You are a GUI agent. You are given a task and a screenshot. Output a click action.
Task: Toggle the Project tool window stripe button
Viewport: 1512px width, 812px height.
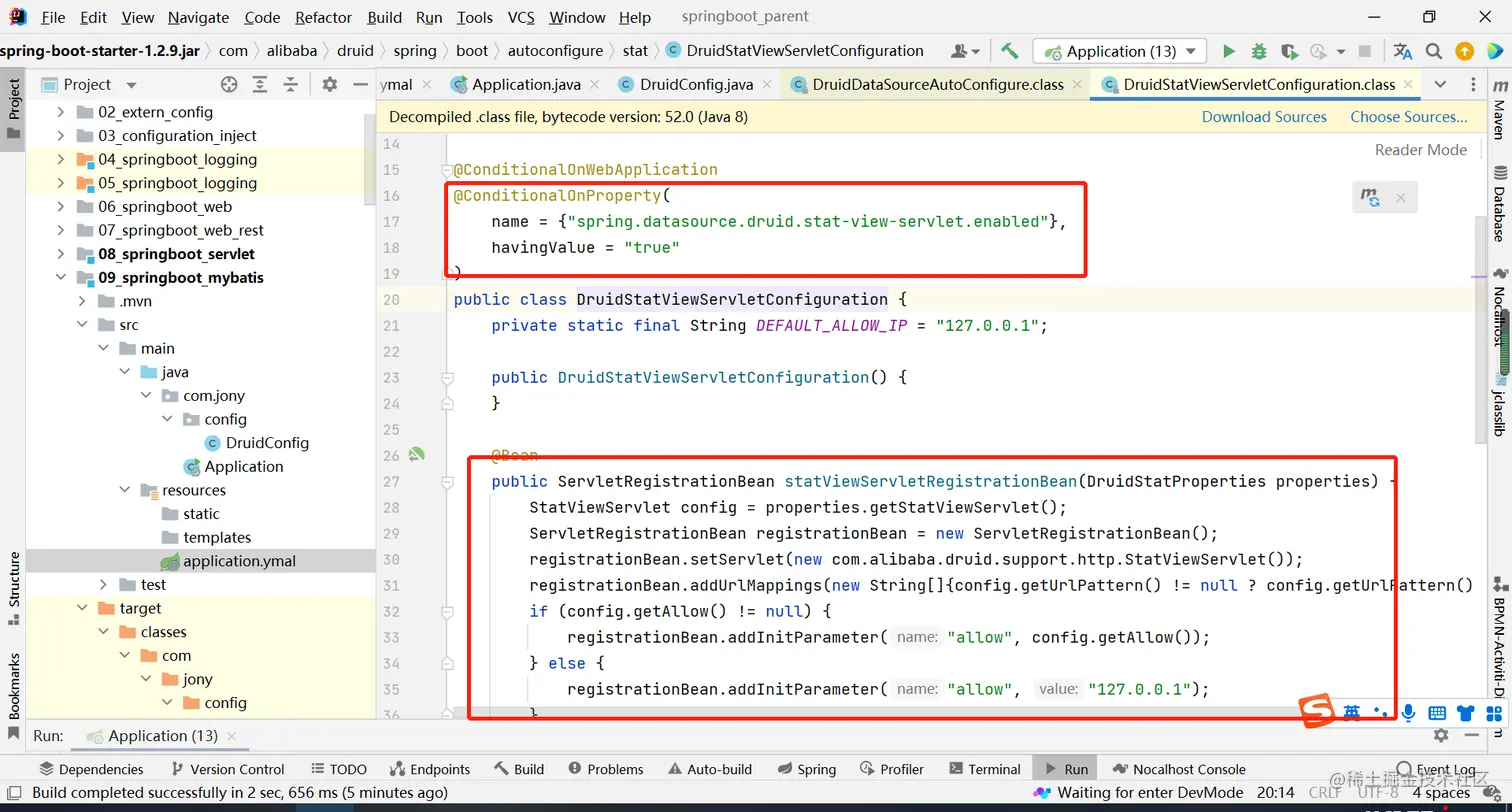point(13,110)
